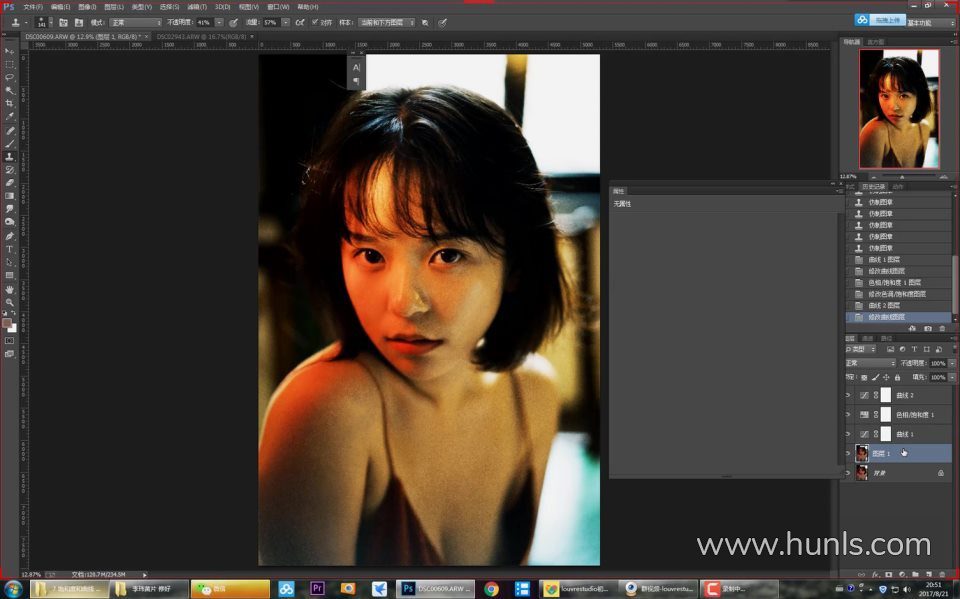Image resolution: width=960 pixels, height=599 pixels.
Task: Open flow 57% slider arrow
Action: pyautogui.click(x=286, y=23)
